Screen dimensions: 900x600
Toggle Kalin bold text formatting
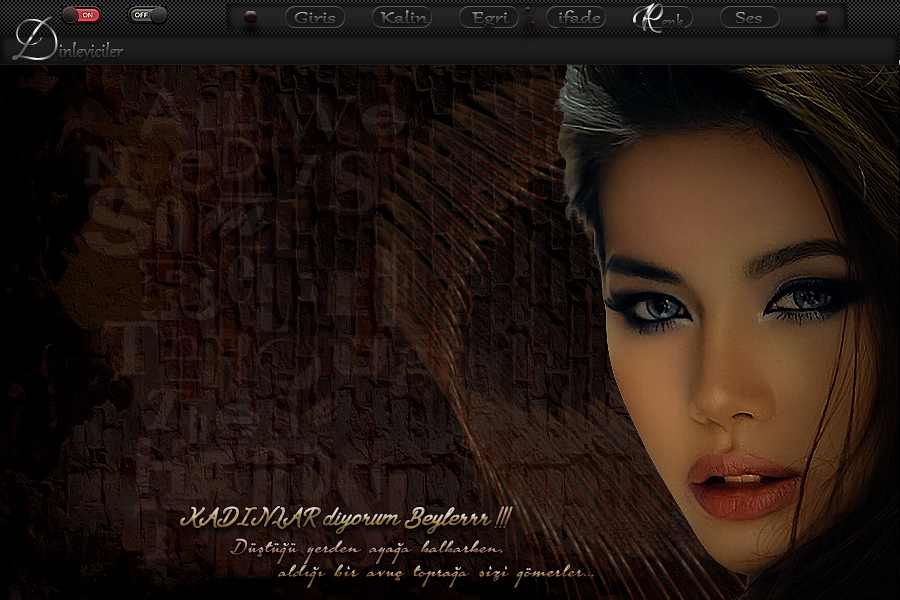point(402,17)
